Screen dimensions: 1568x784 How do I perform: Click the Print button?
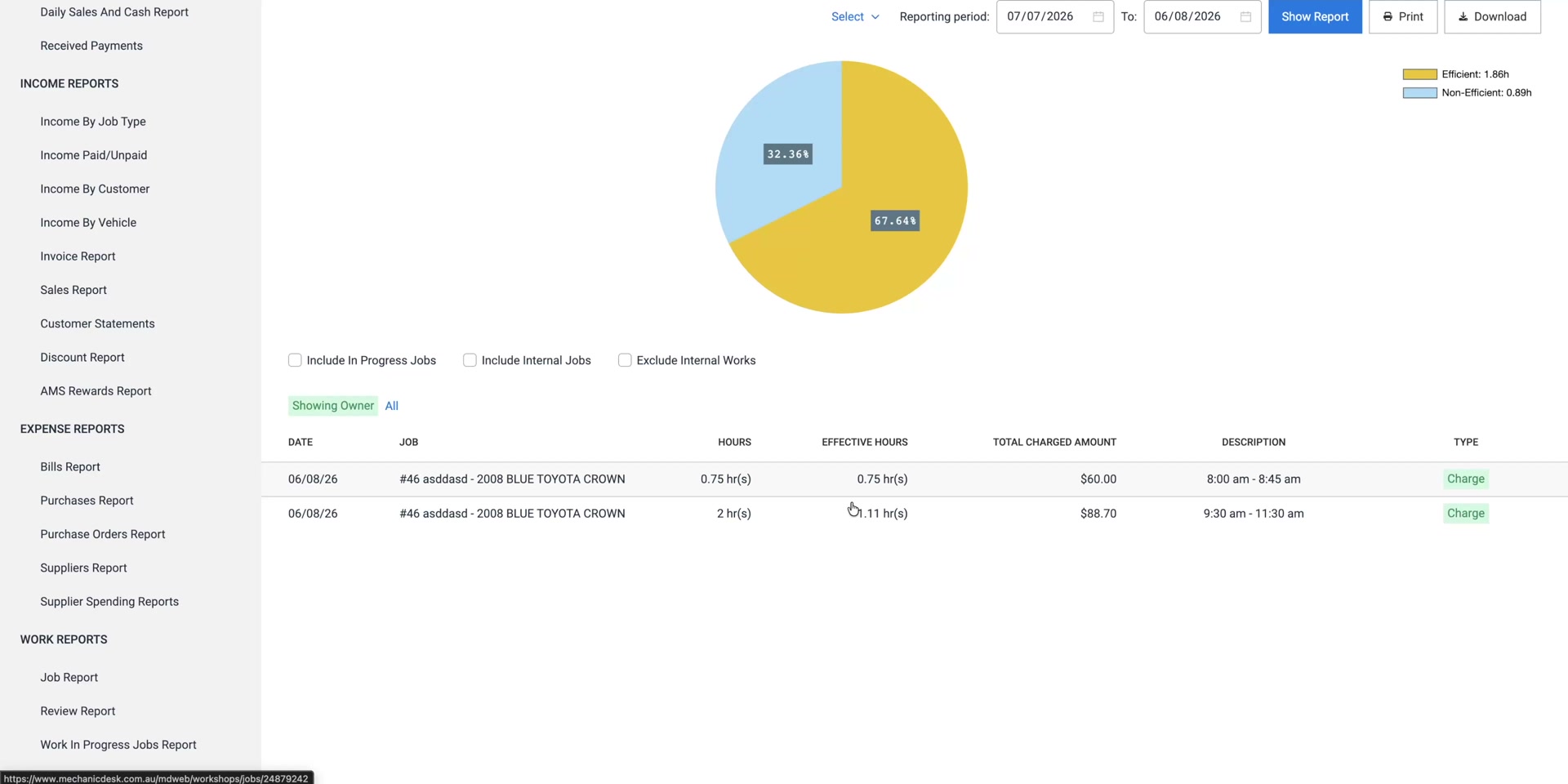click(x=1403, y=16)
